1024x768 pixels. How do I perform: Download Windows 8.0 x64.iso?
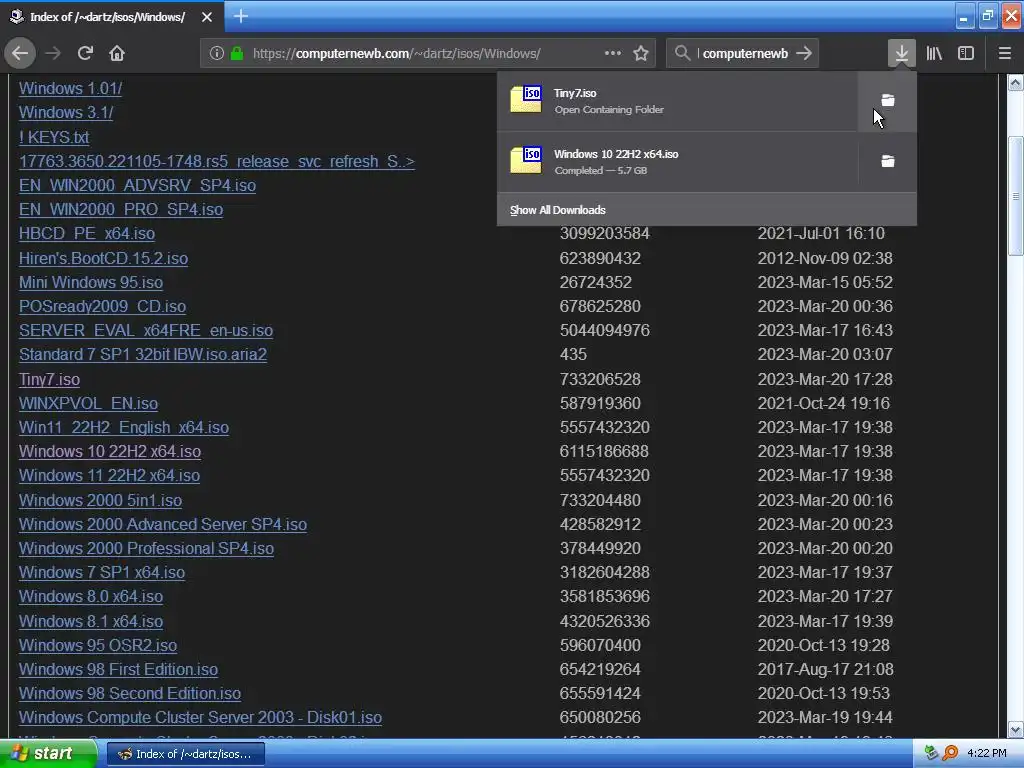click(91, 597)
